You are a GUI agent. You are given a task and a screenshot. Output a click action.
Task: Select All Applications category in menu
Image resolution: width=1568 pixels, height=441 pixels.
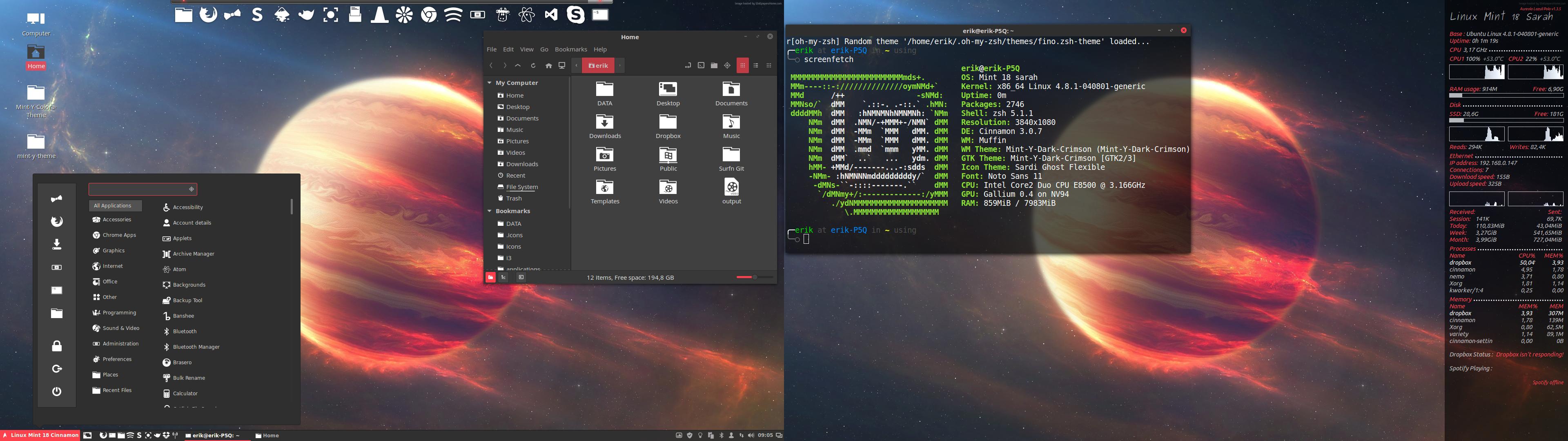tap(116, 206)
